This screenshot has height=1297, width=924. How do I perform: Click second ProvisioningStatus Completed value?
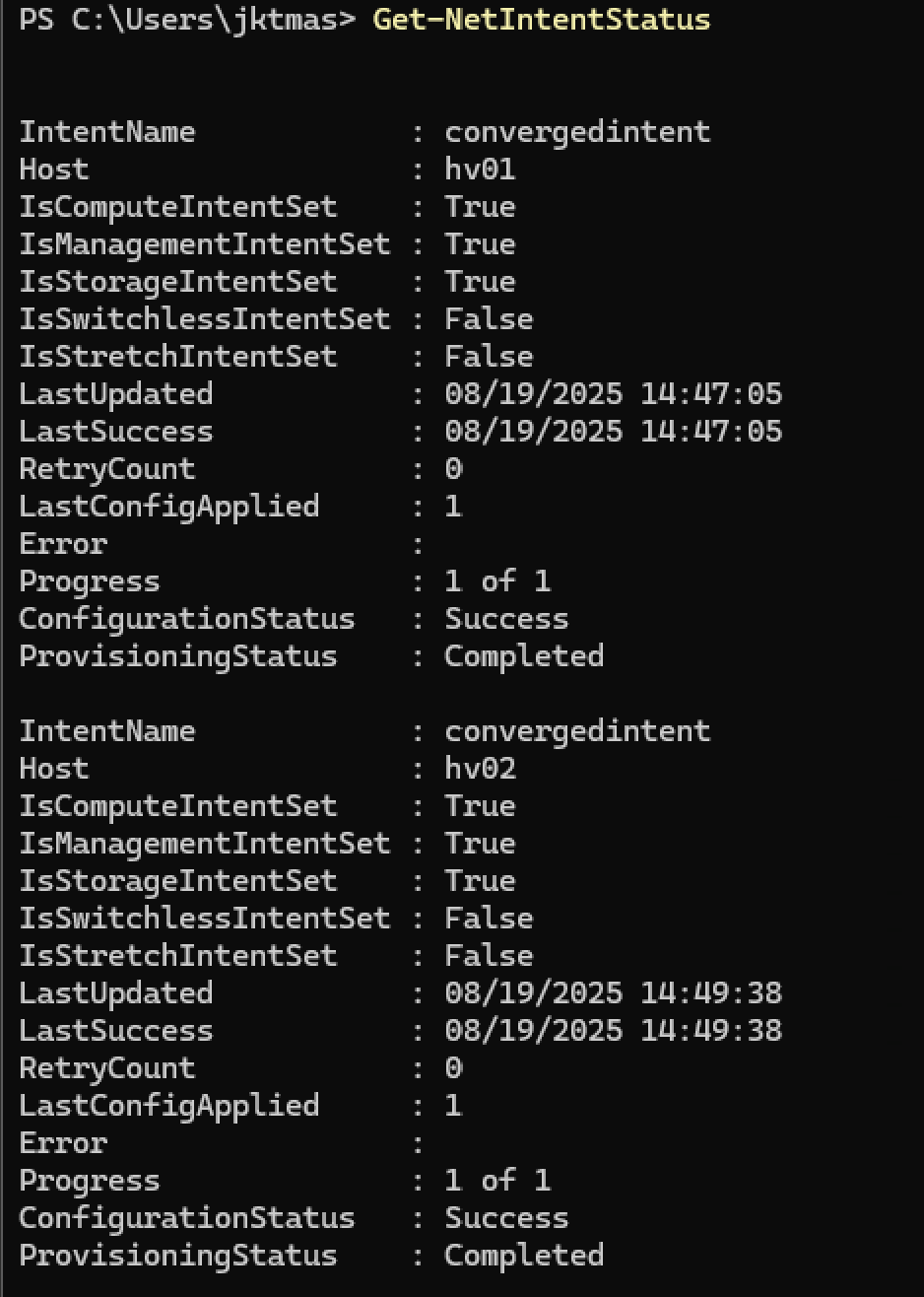(x=524, y=1256)
